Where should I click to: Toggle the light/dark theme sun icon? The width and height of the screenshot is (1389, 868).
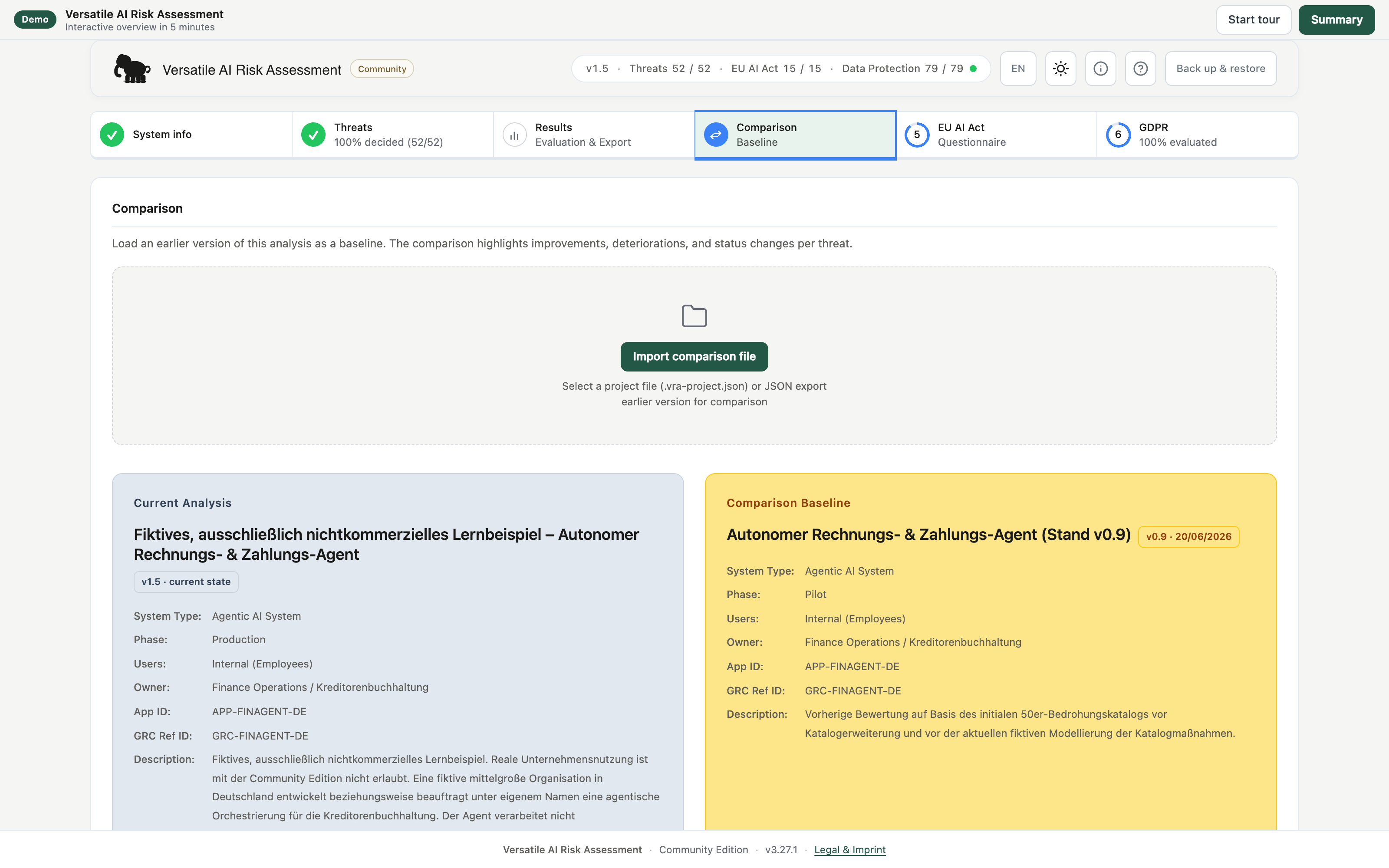point(1061,69)
